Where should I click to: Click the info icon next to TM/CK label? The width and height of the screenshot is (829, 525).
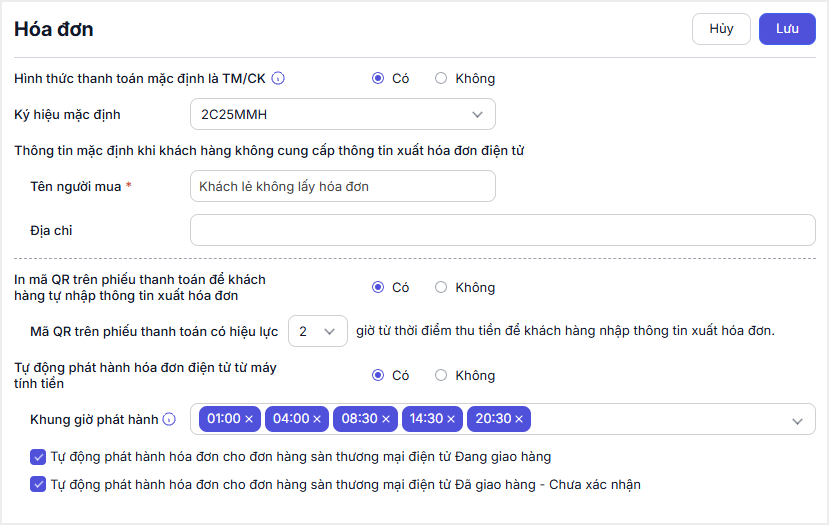[x=278, y=78]
